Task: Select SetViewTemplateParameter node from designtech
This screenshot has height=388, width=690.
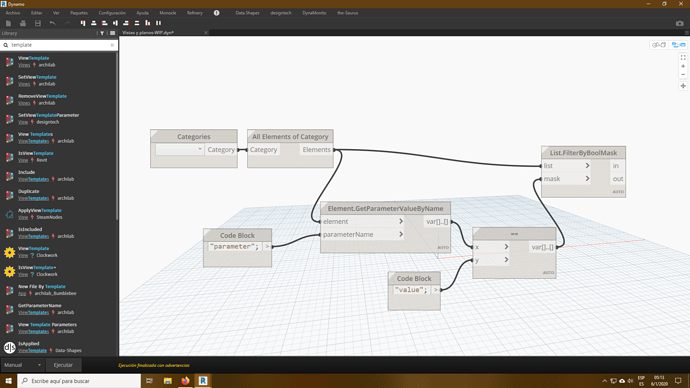Action: [x=48, y=115]
